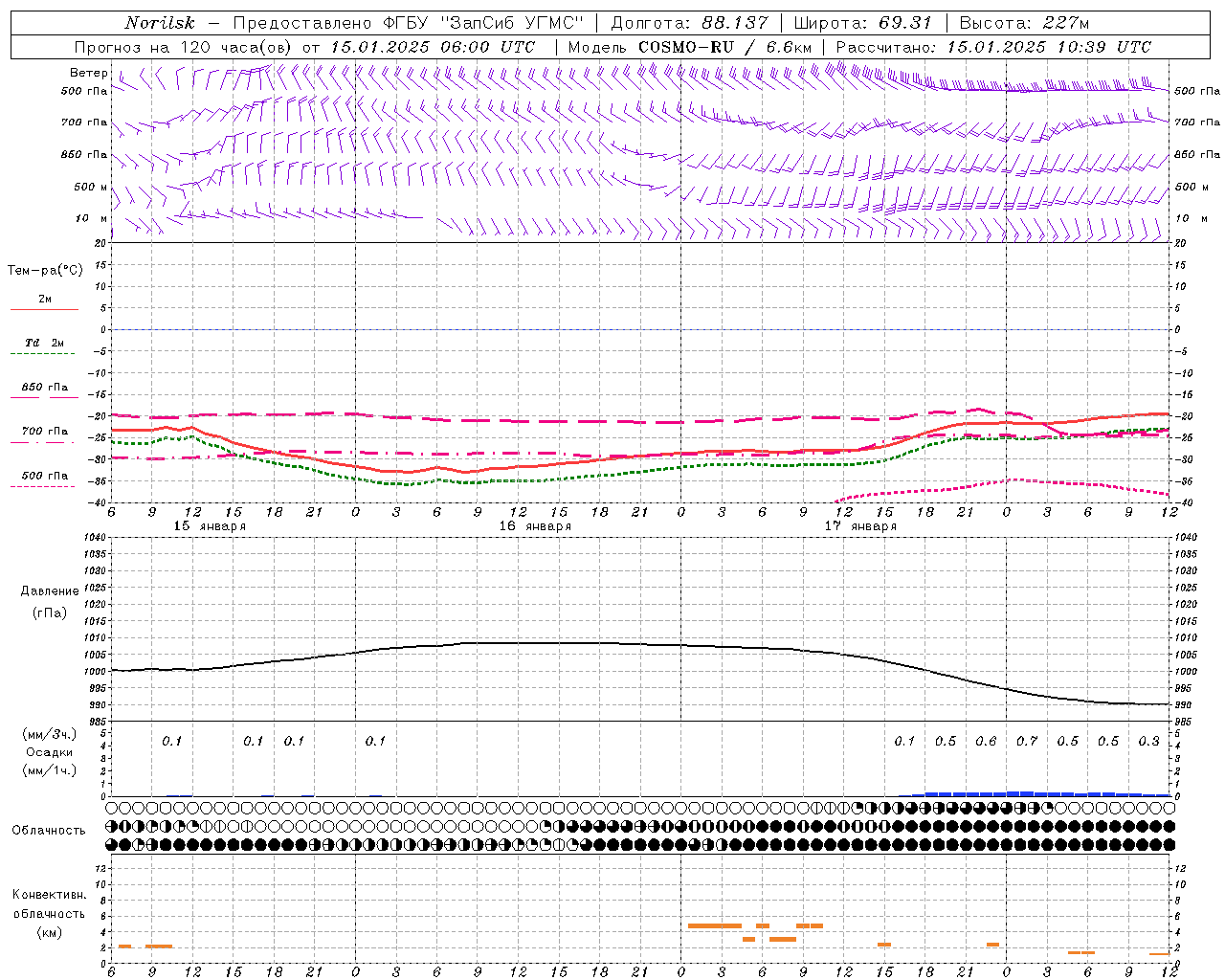Click the "Осадки" precipitation label
The height and width of the screenshot is (980, 1225).
[x=50, y=752]
